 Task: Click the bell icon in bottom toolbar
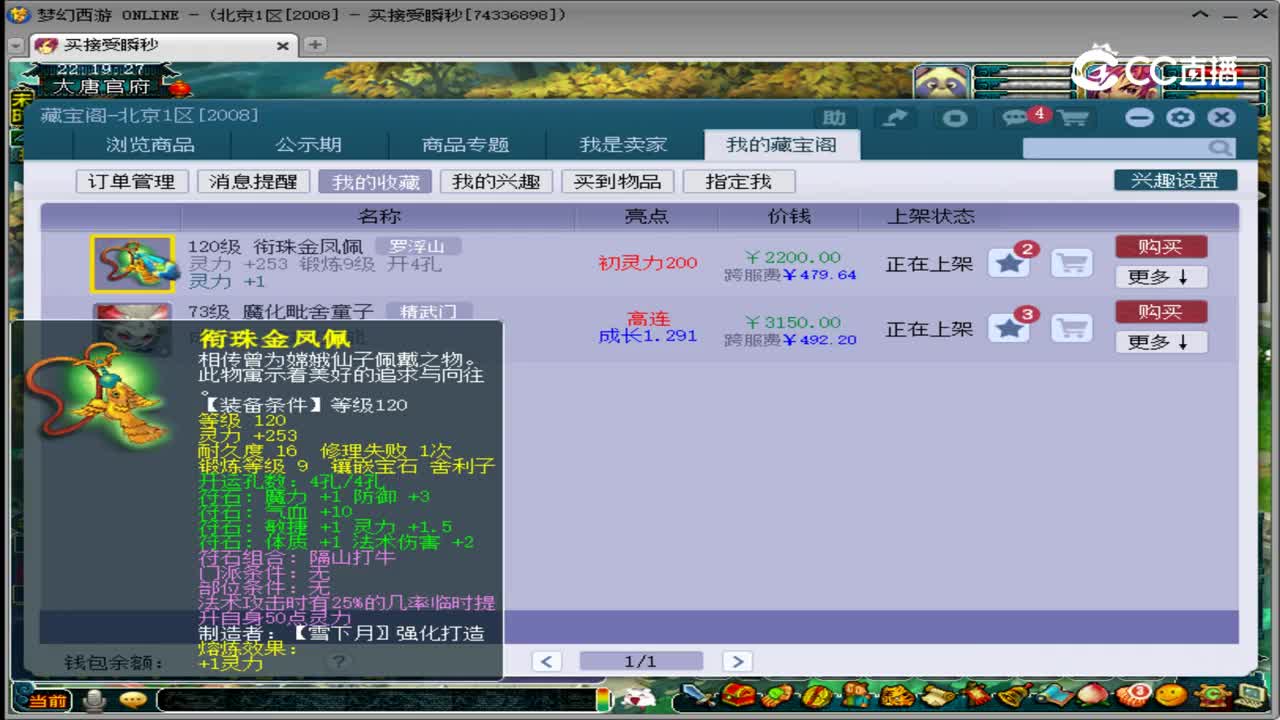point(1014,695)
